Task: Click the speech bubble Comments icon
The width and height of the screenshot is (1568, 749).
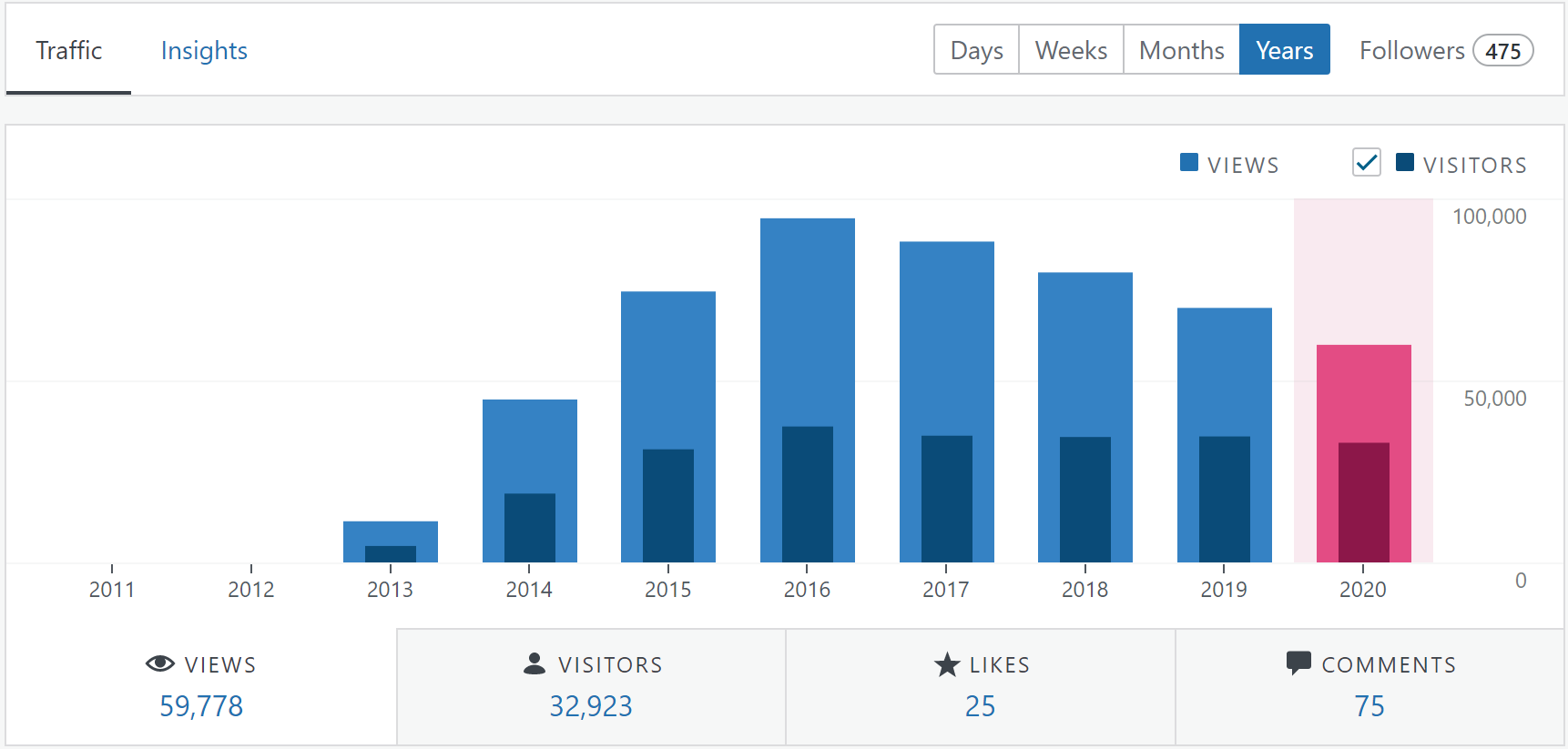Action: click(x=1298, y=663)
